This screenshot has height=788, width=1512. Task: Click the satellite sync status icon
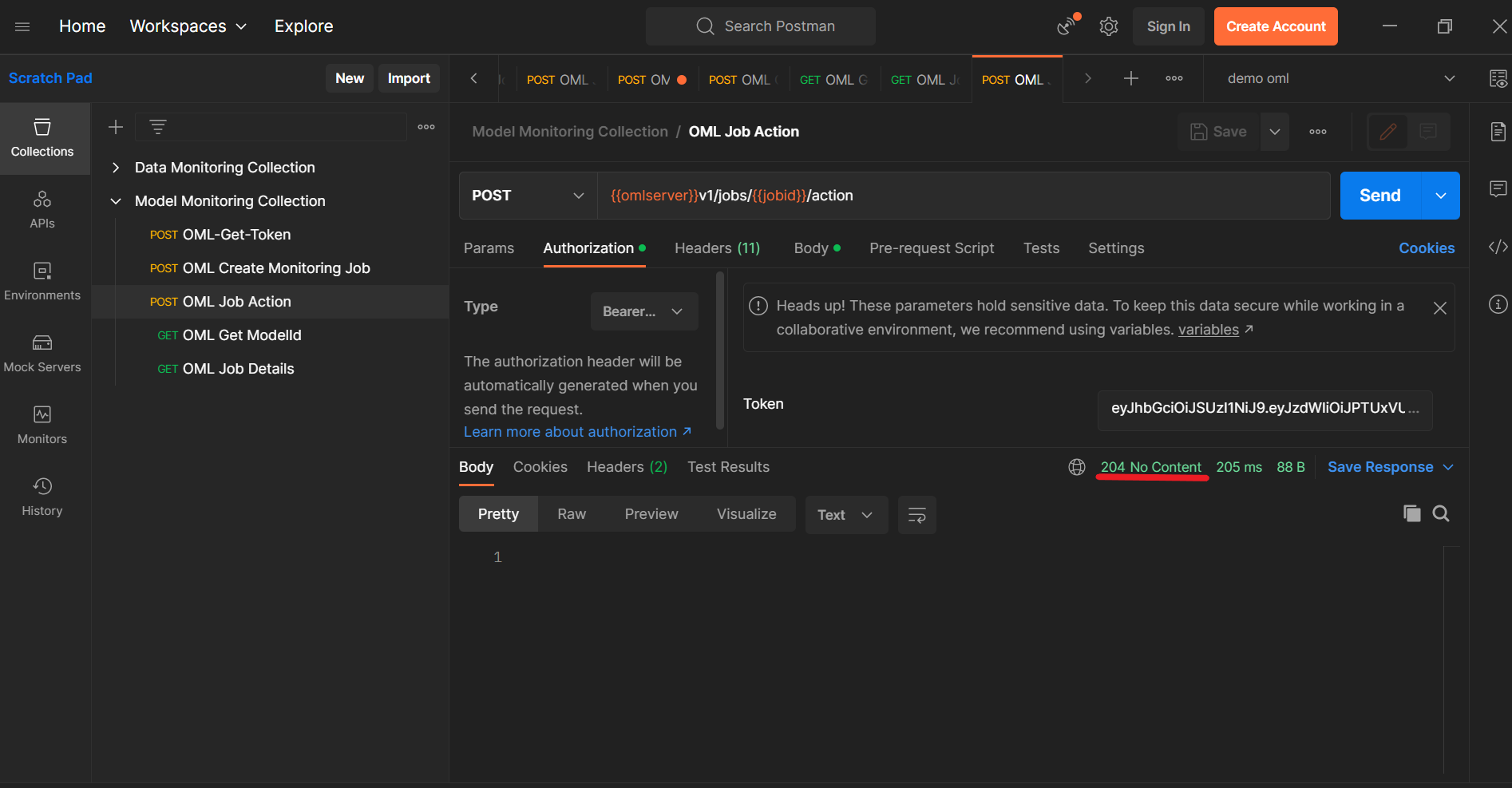tap(1067, 26)
